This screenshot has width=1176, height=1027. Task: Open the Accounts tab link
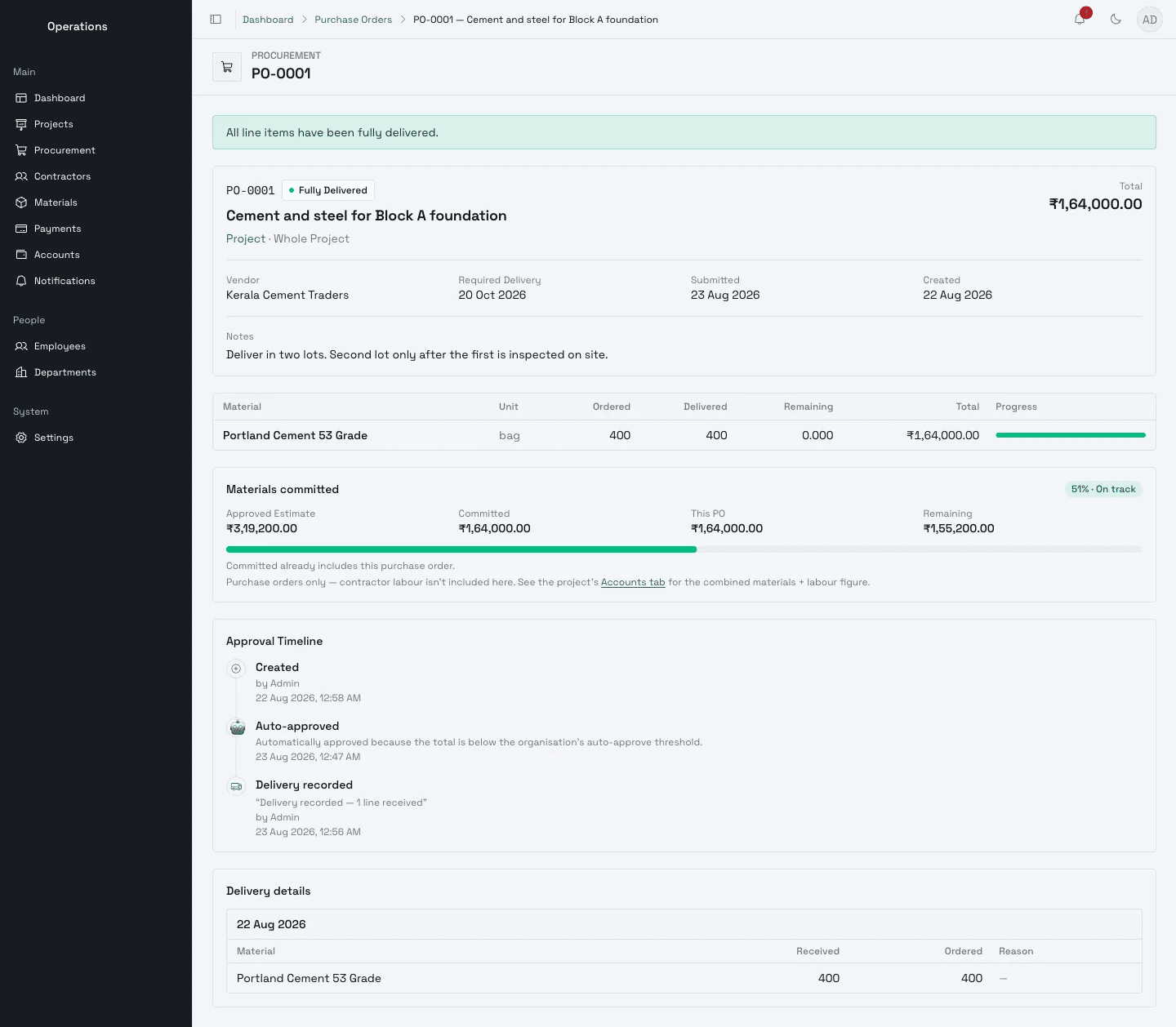[633, 582]
